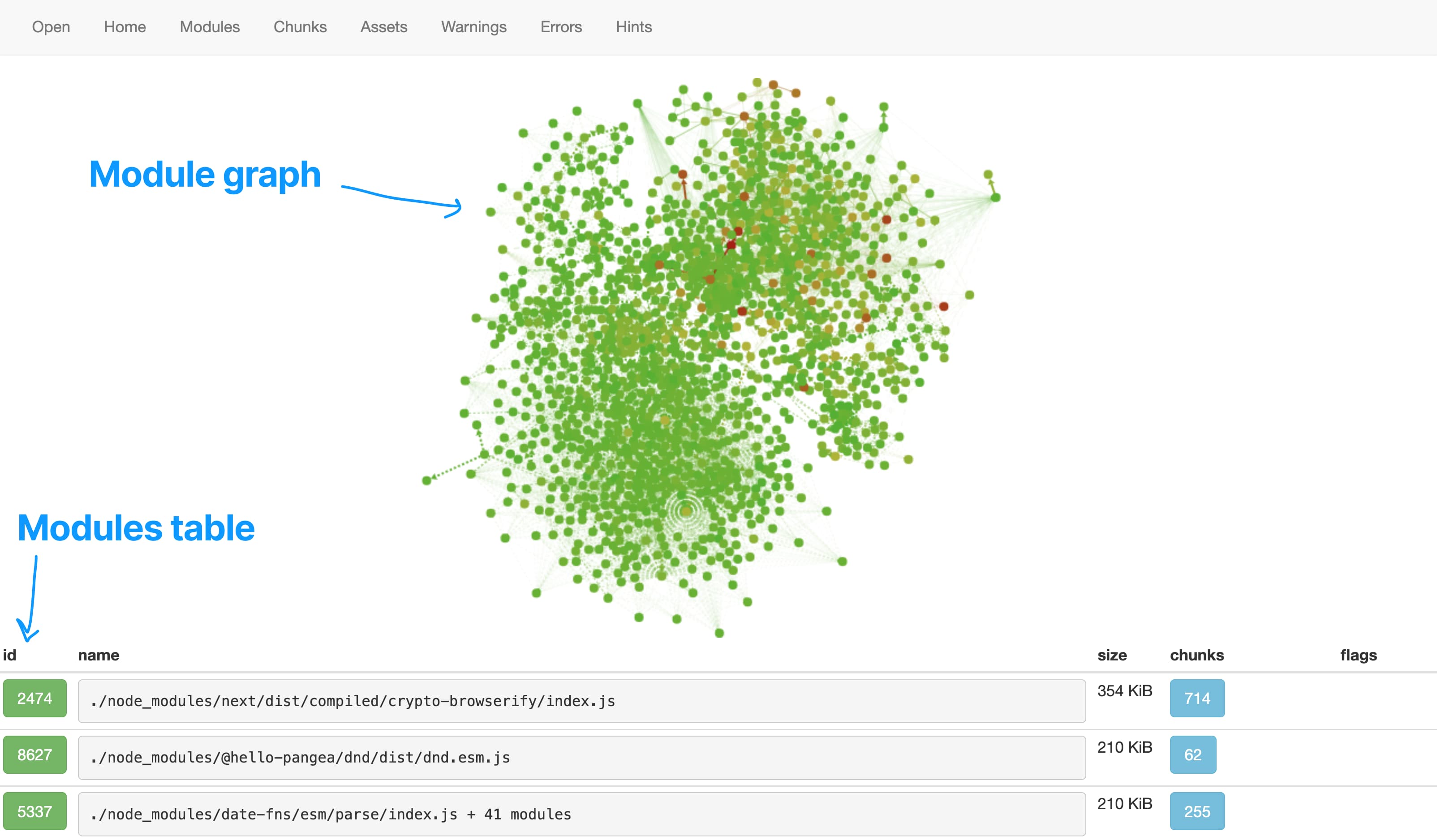Sort modules by the id column header
Viewport: 1437px width, 840px height.
tap(10, 655)
